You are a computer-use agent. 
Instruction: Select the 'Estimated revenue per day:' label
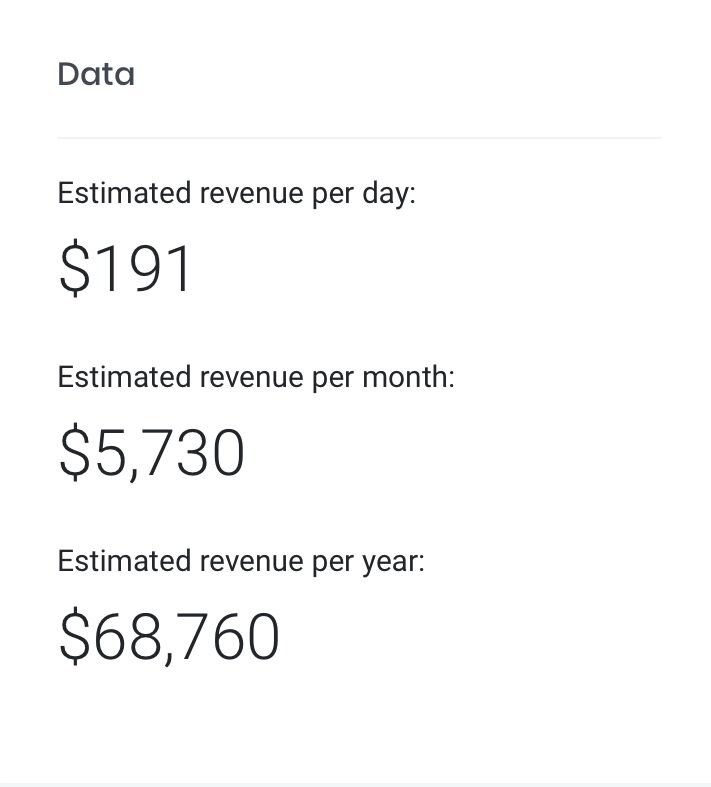(x=236, y=193)
